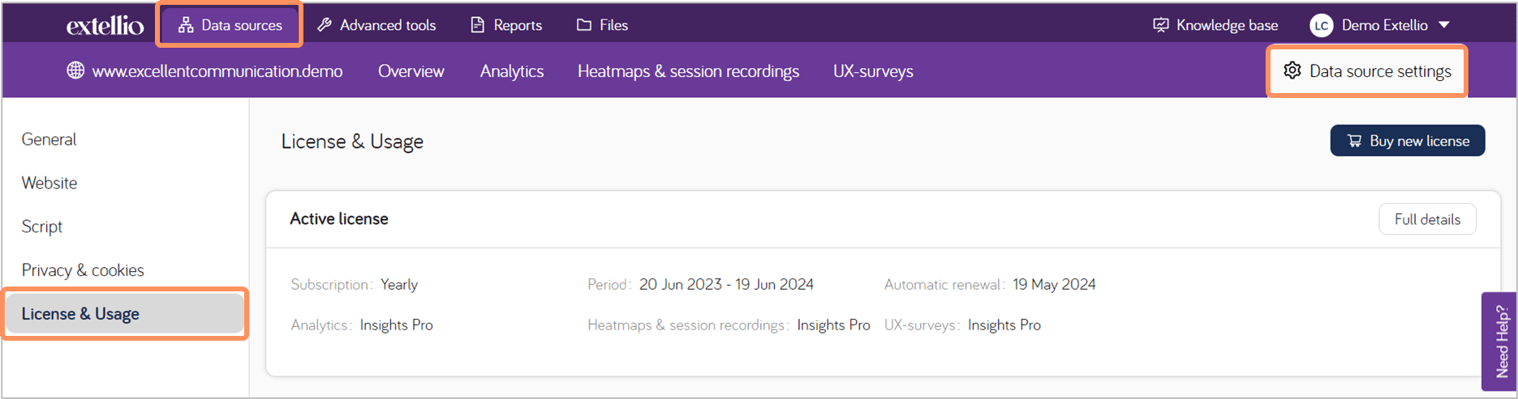This screenshot has height=399, width=1518.
Task: Open the Script settings section
Action: pos(42,227)
